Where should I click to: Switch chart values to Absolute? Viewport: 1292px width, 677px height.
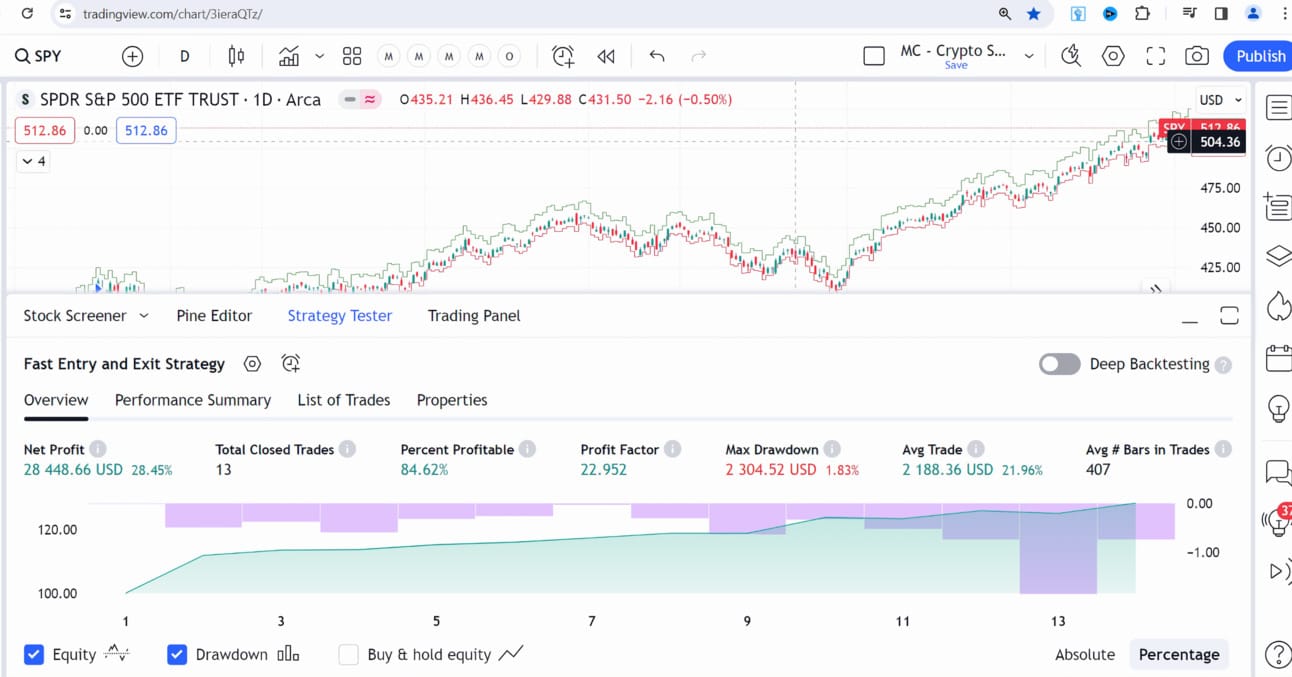[1085, 655]
